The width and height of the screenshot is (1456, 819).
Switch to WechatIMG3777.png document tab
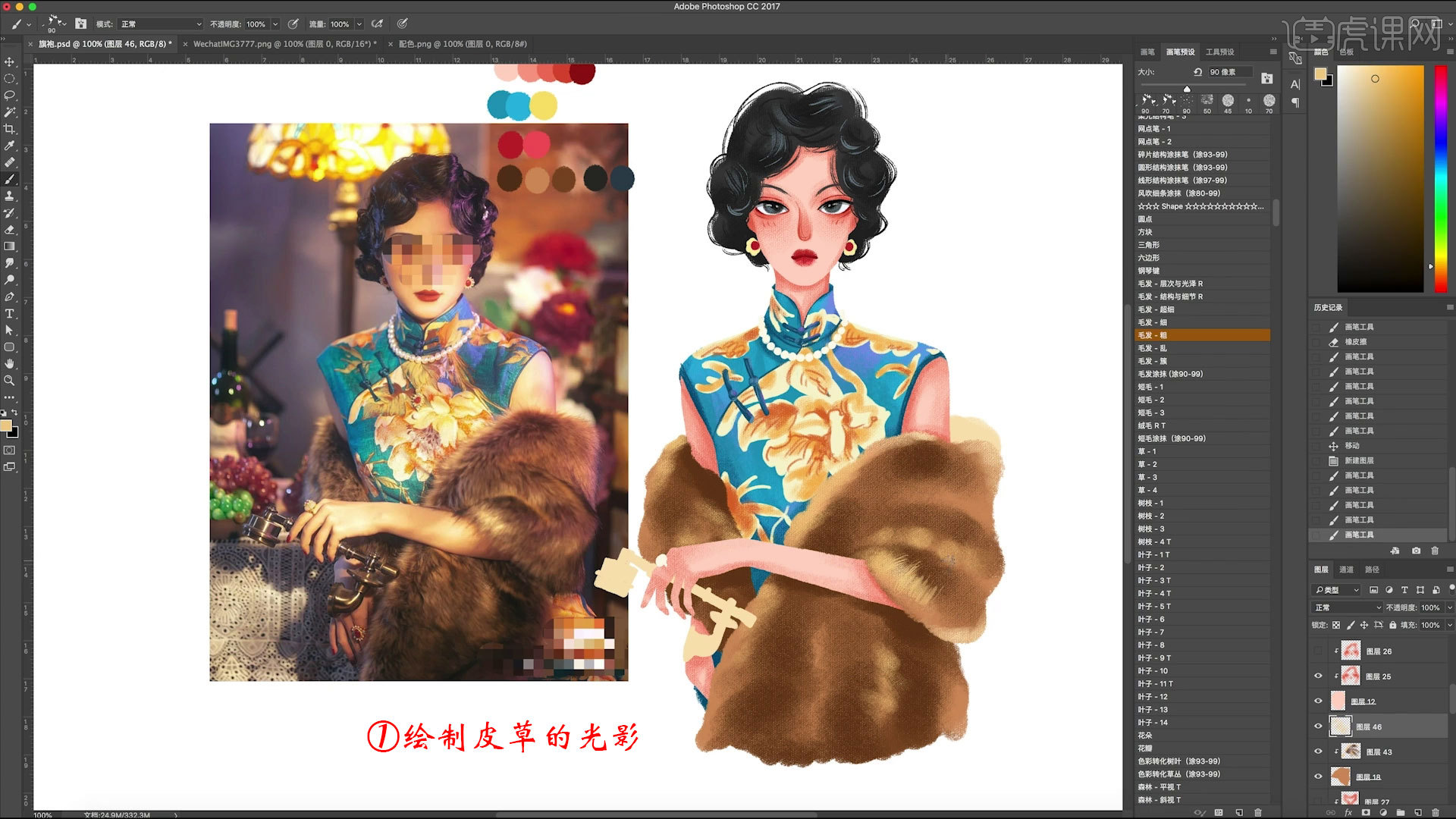click(x=284, y=44)
